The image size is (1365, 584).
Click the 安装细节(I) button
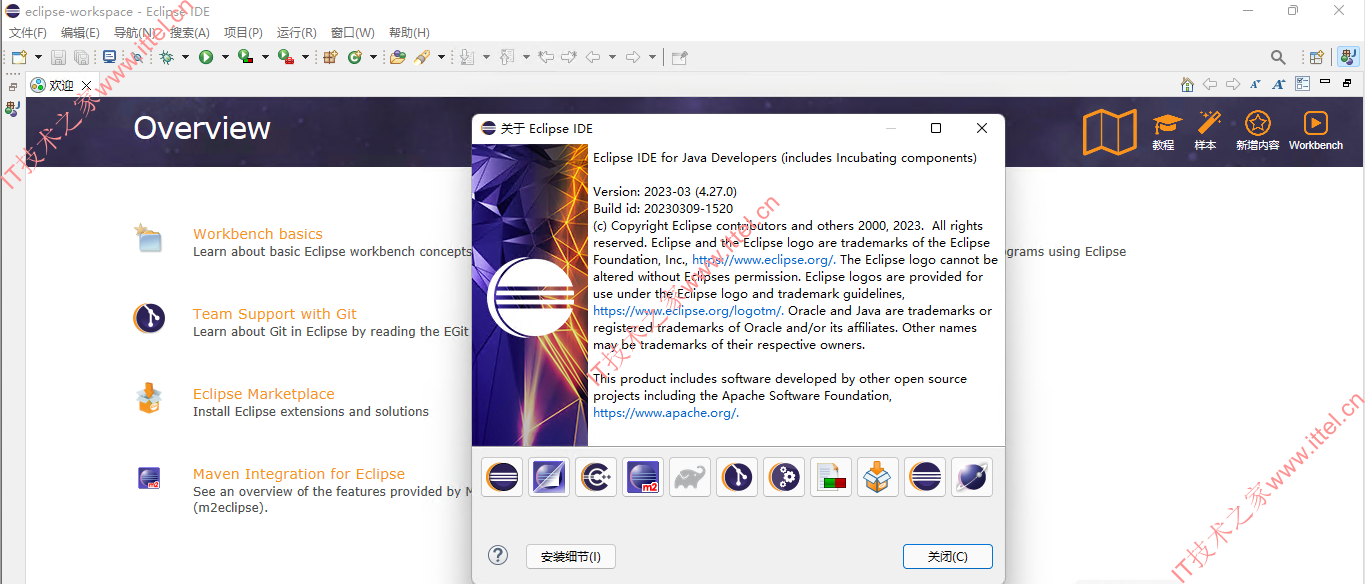[x=571, y=556]
